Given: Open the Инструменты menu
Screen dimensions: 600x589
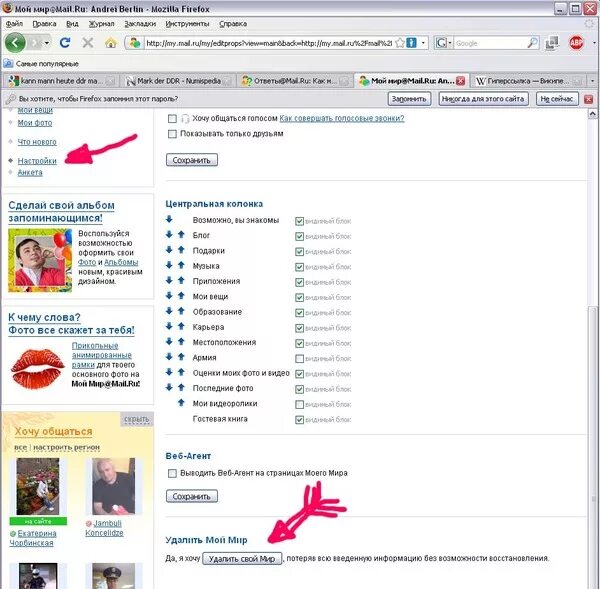Looking at the screenshot, I should point(187,24).
